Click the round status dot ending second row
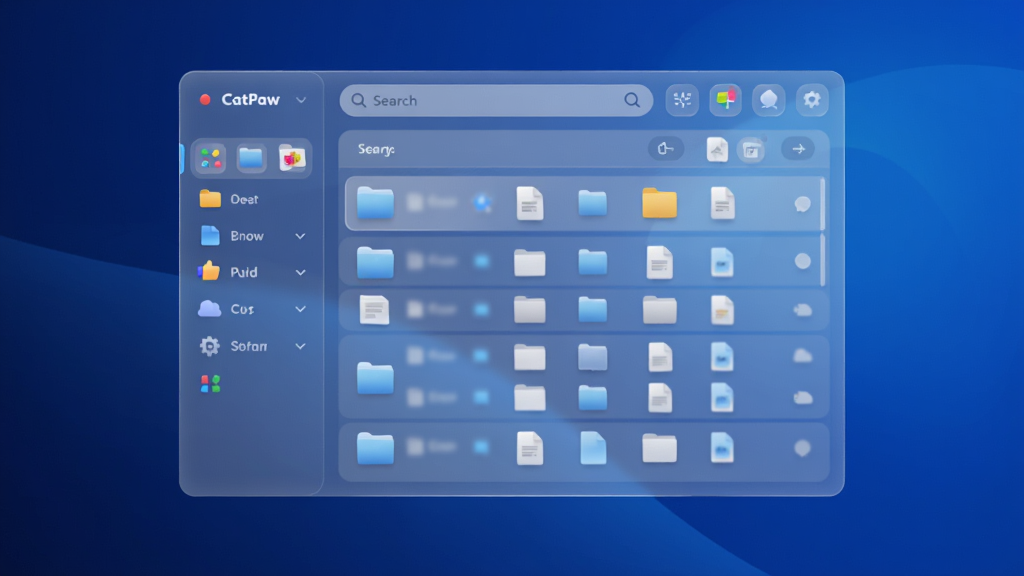The image size is (1024, 576). coord(803,261)
